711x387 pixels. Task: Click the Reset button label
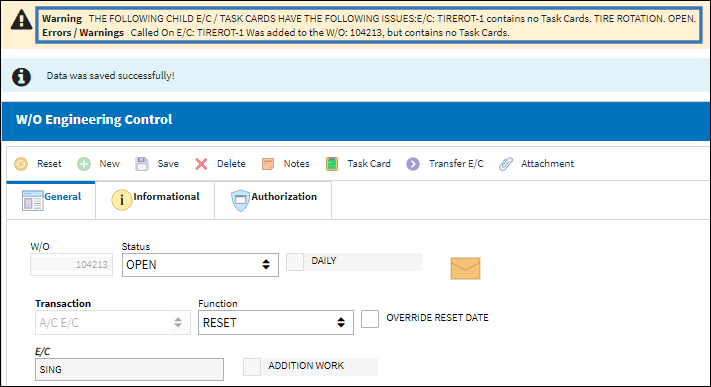click(49, 164)
